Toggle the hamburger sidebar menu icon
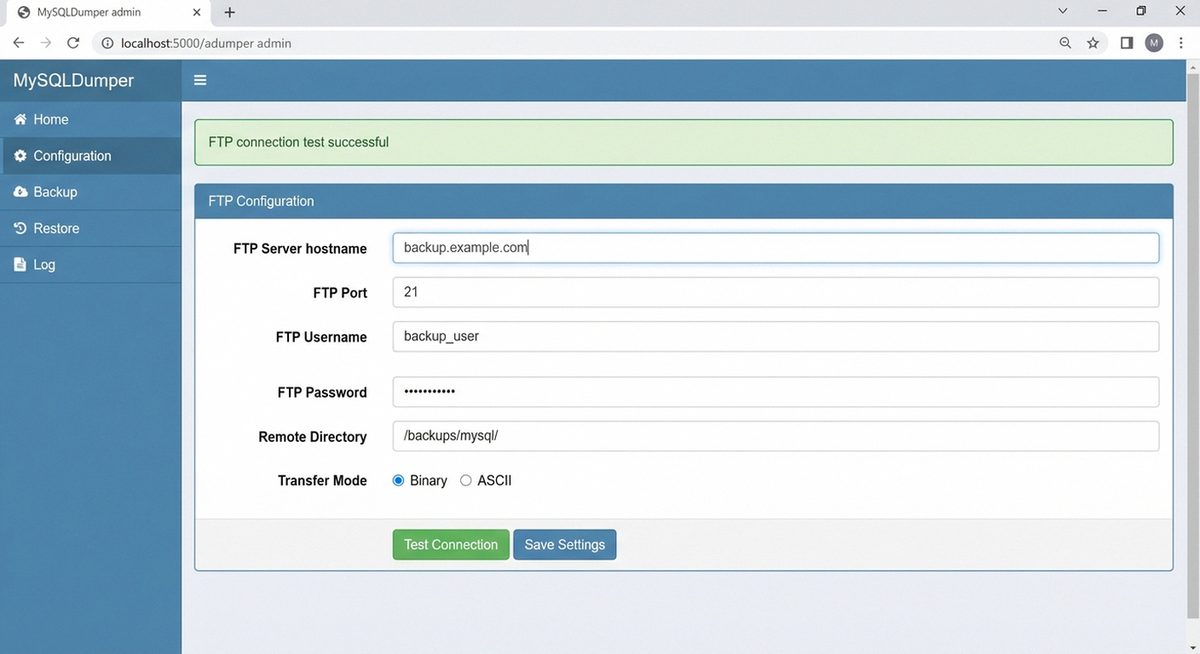1200x654 pixels. [200, 80]
